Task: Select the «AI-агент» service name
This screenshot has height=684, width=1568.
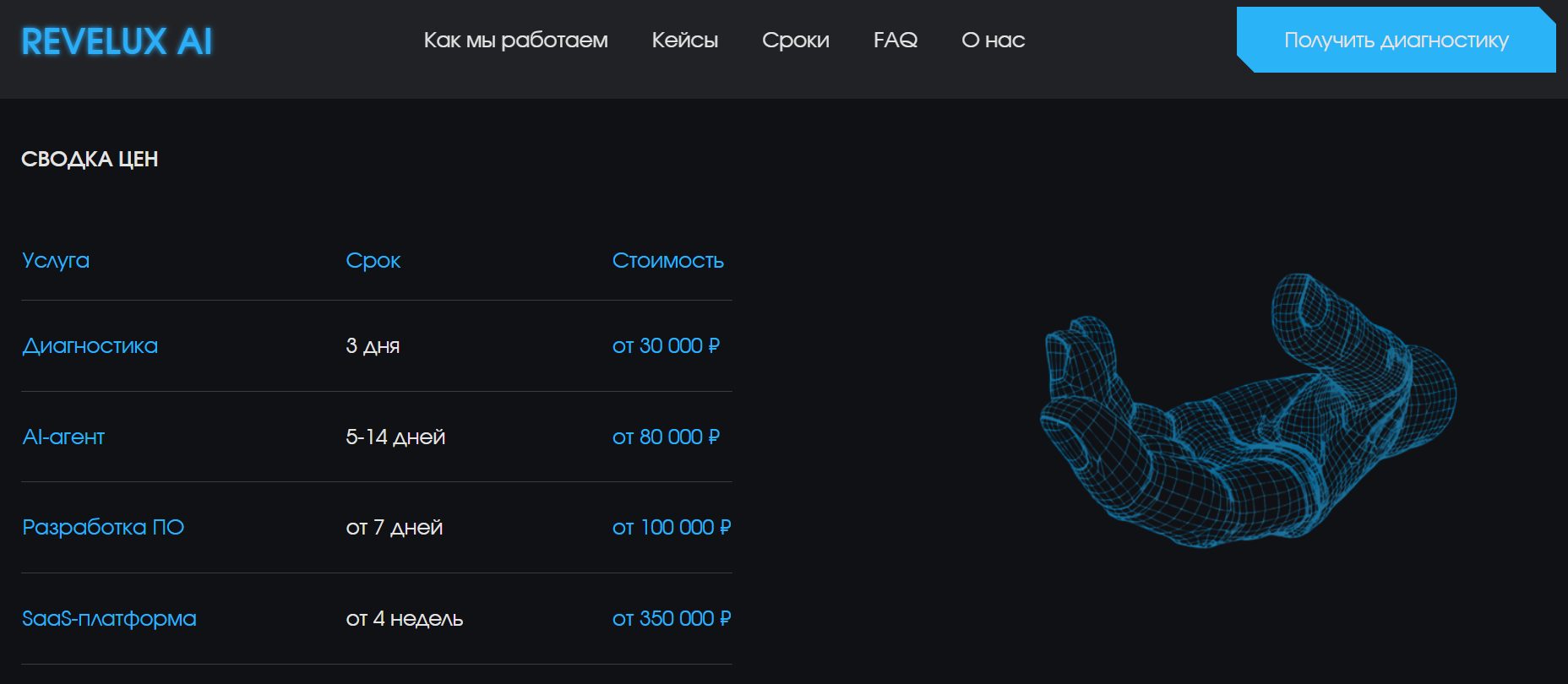Action: 63,437
